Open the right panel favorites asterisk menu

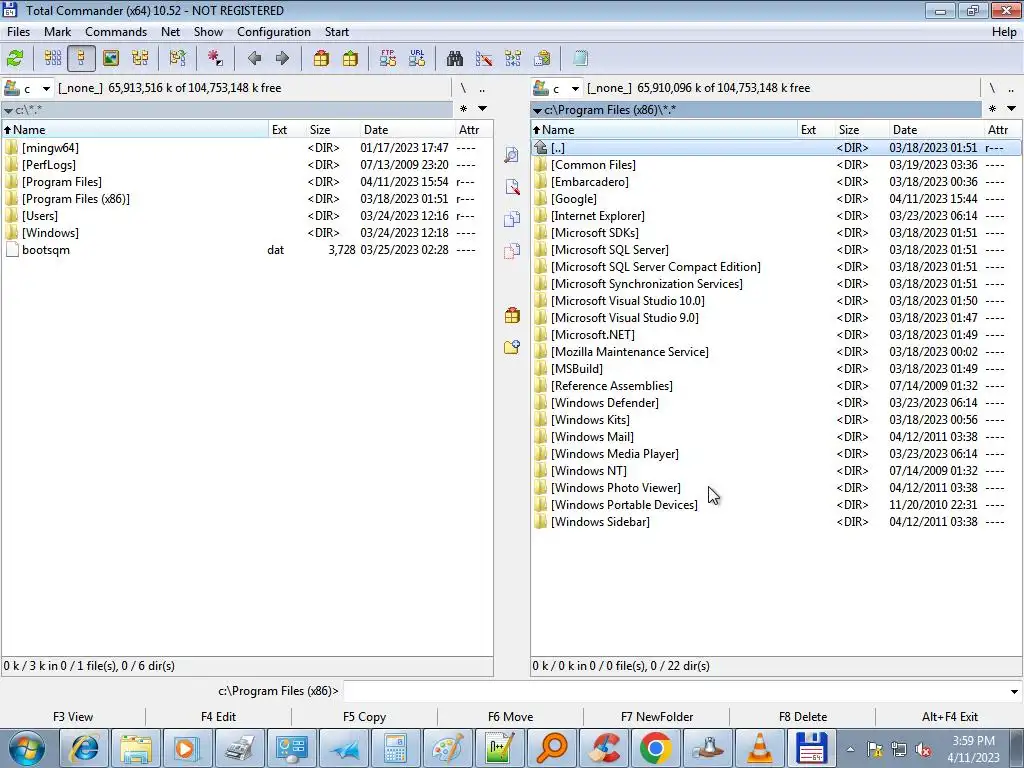click(x=992, y=109)
